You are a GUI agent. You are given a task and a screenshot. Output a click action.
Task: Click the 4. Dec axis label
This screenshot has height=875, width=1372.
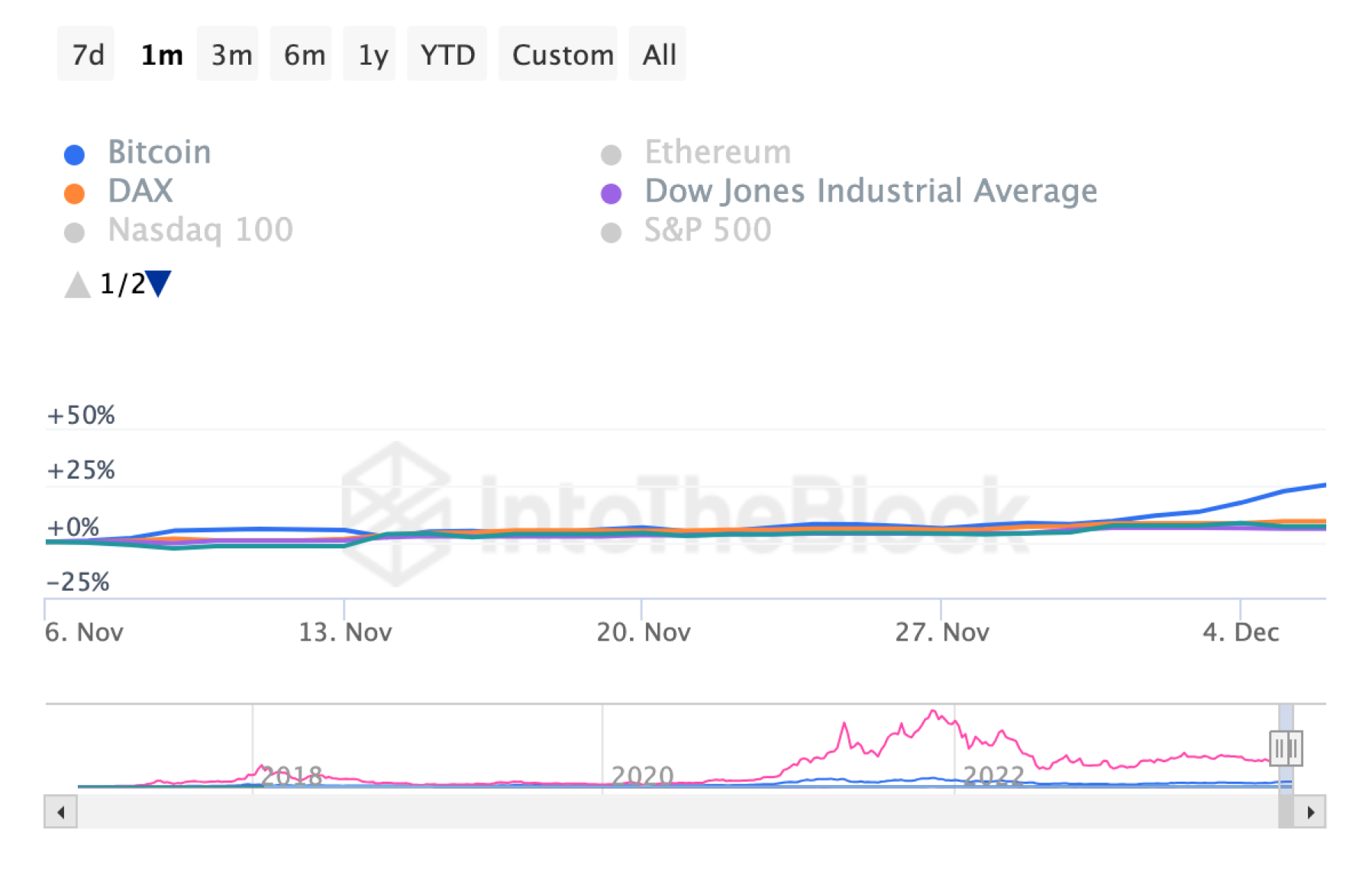click(x=1241, y=632)
